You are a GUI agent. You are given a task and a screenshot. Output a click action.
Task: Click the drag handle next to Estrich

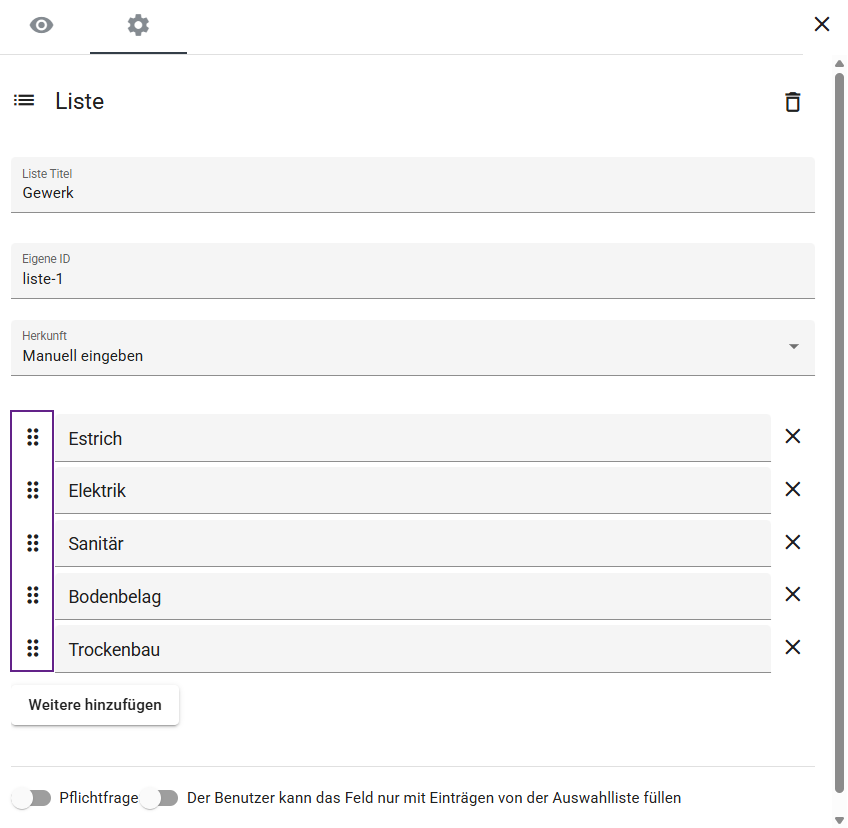pyautogui.click(x=33, y=437)
